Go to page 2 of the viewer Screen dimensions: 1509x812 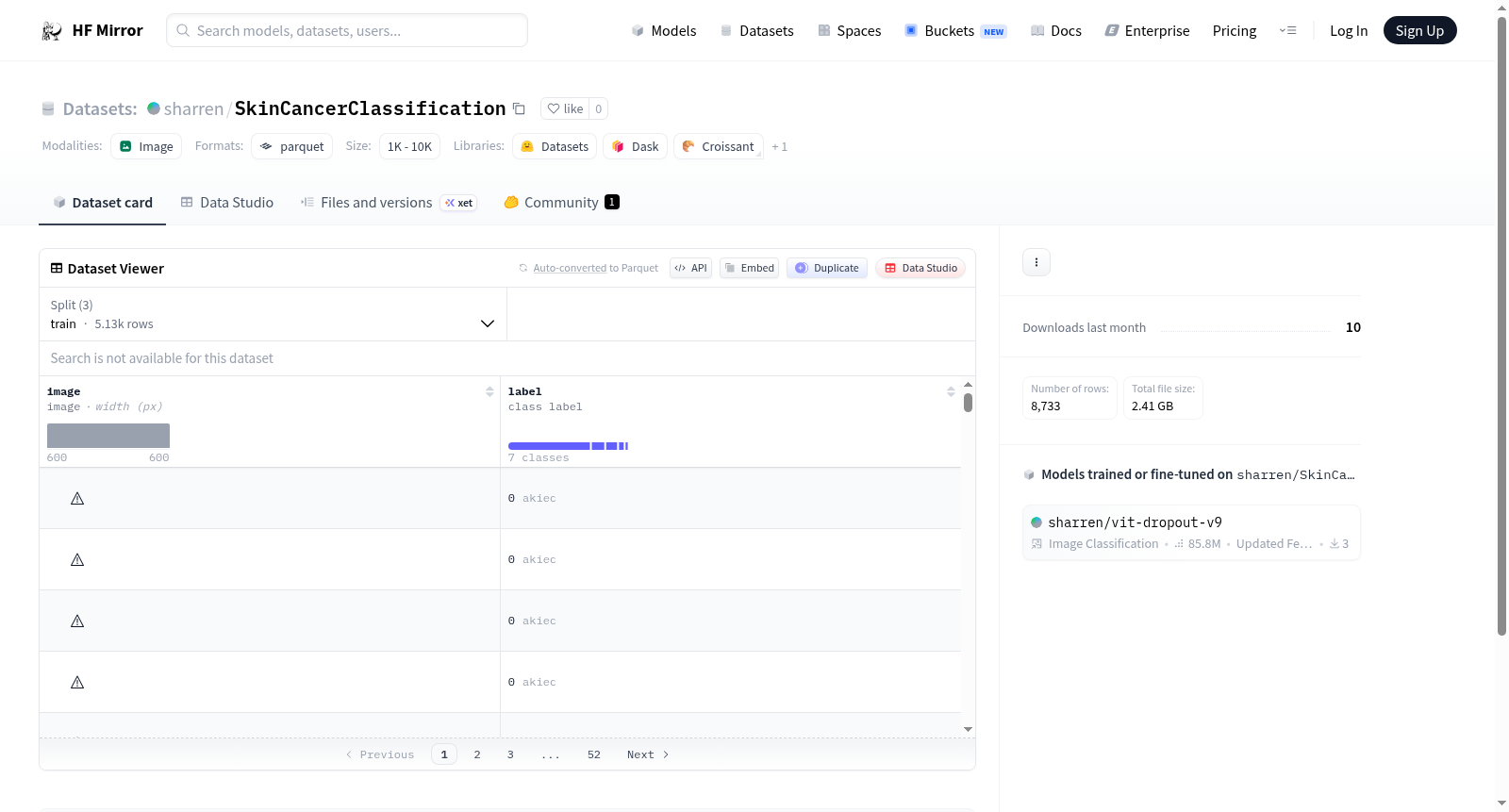point(477,754)
